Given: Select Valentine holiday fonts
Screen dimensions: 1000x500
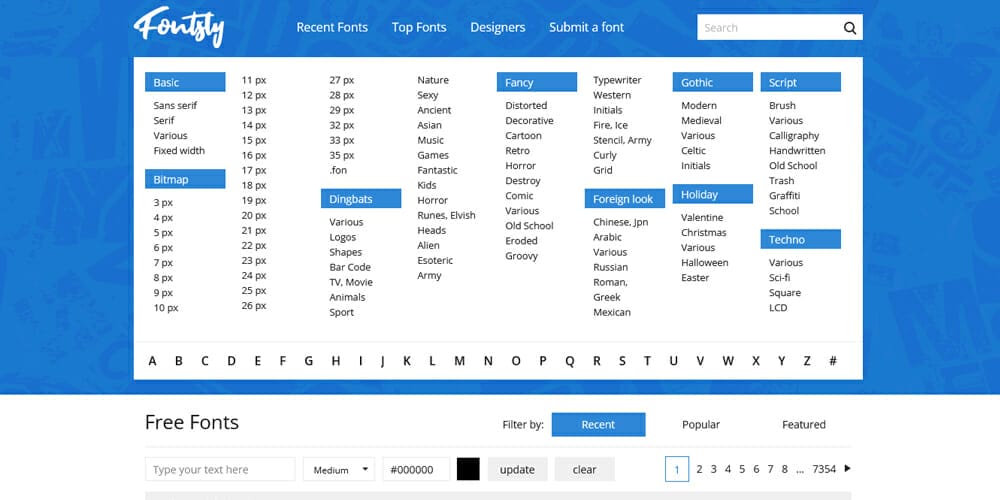Looking at the screenshot, I should pos(702,217).
